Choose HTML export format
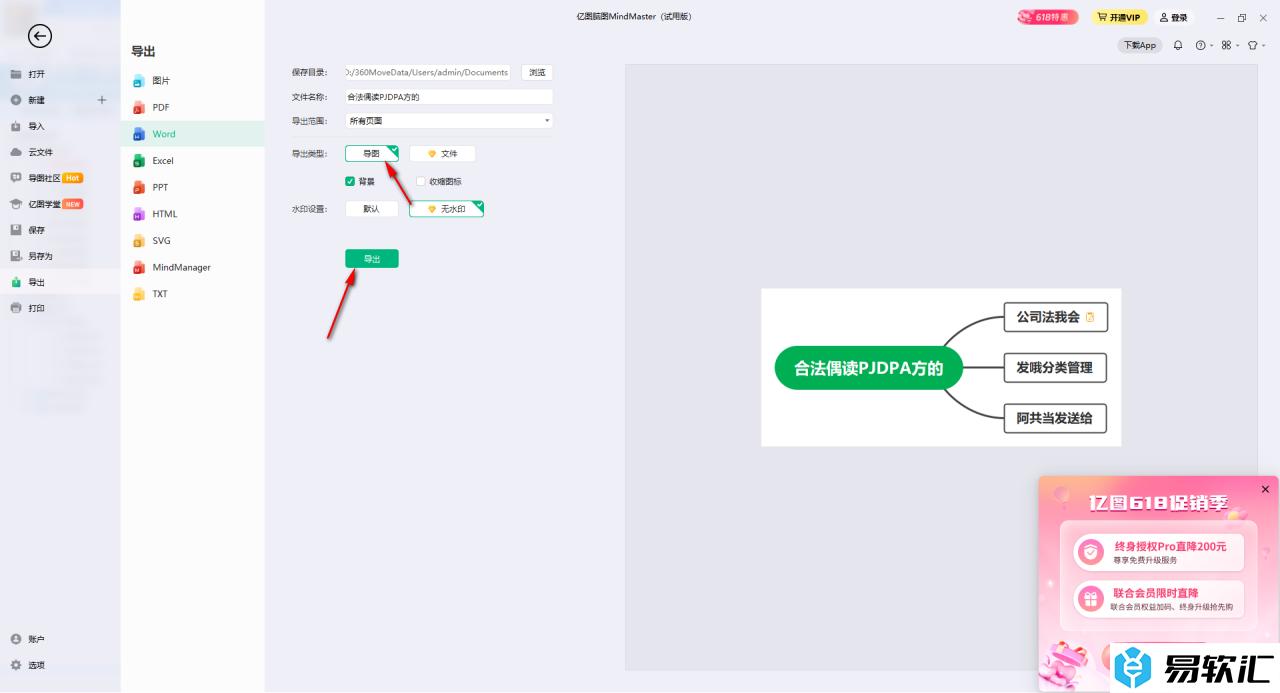Viewport: 1280px width, 693px height. [x=193, y=214]
